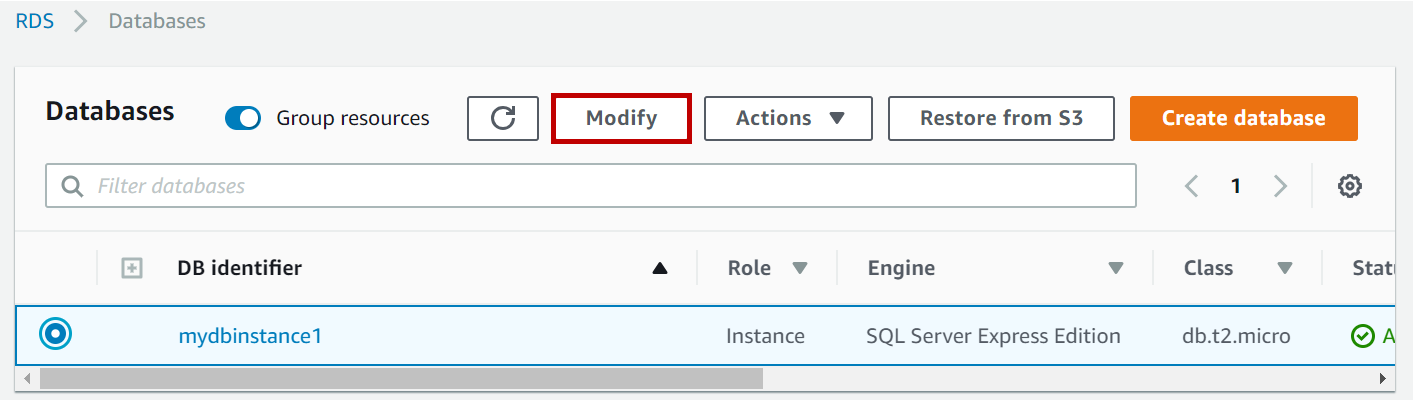Click the Create database button
Image resolution: width=1419 pixels, height=404 pixels.
pyautogui.click(x=1243, y=118)
